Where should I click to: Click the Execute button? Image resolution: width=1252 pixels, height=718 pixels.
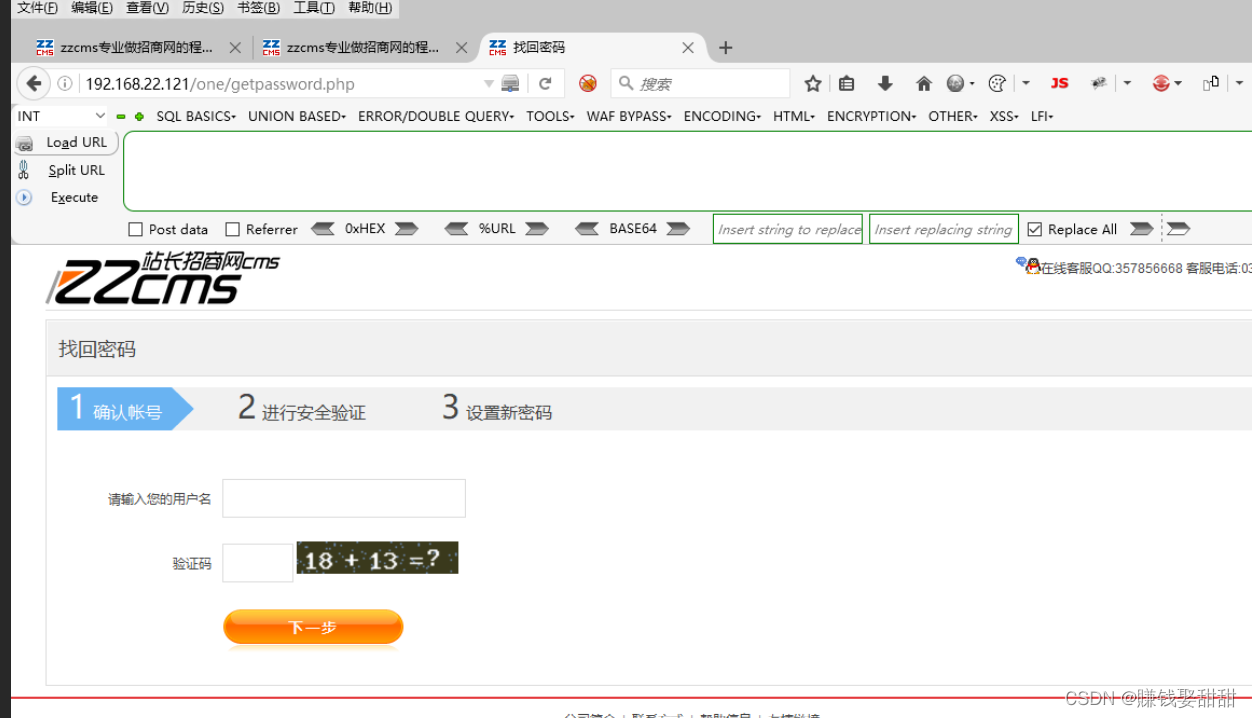coord(66,197)
